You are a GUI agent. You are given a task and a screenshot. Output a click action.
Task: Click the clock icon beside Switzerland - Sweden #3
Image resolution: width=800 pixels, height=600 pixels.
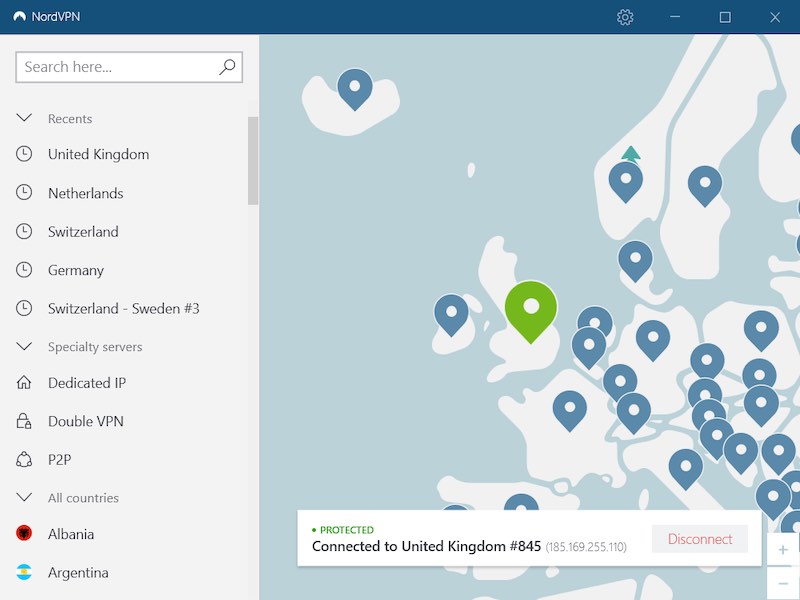(24, 308)
